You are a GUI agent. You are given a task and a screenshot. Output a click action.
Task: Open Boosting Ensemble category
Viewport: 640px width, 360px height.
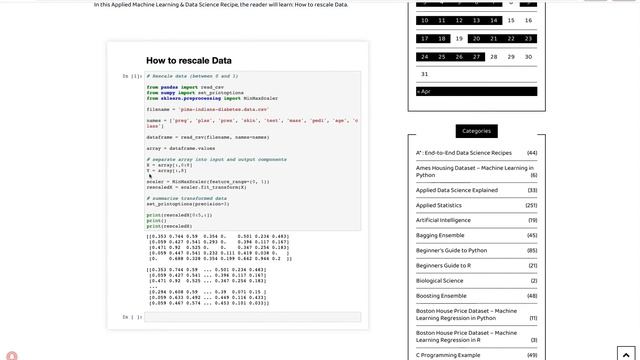coord(441,296)
